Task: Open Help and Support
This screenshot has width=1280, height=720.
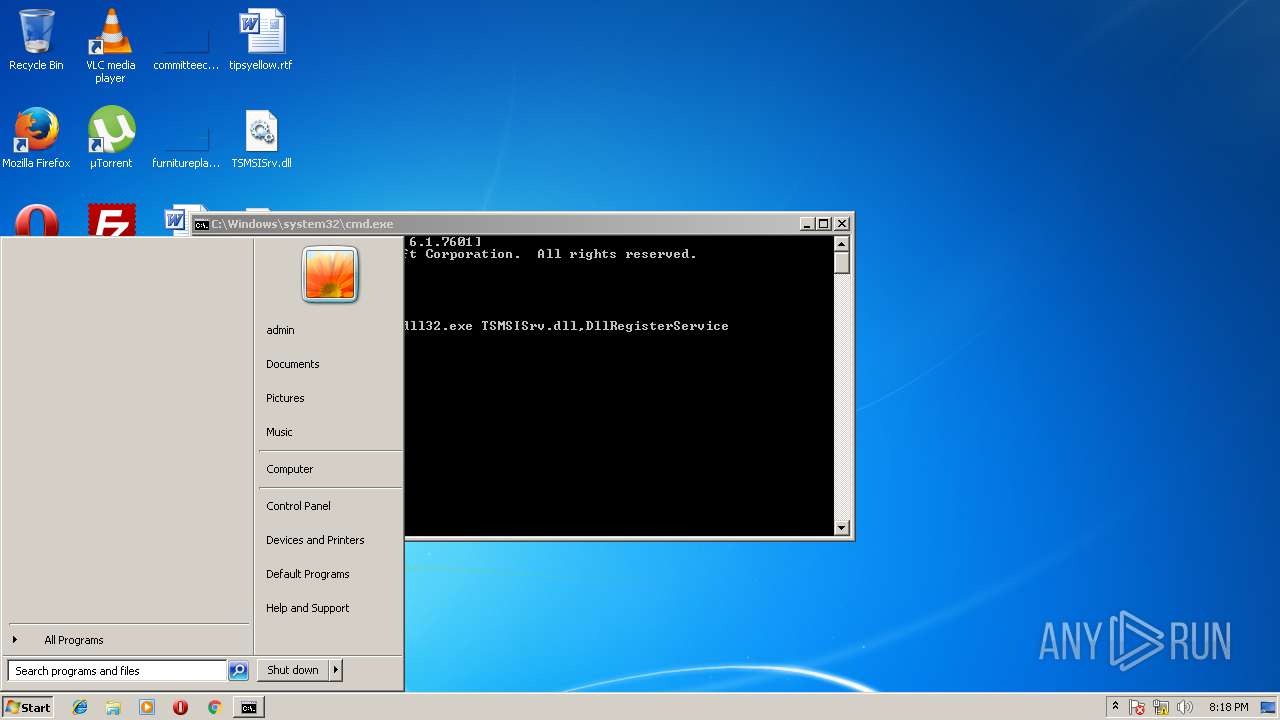Action: pos(307,608)
